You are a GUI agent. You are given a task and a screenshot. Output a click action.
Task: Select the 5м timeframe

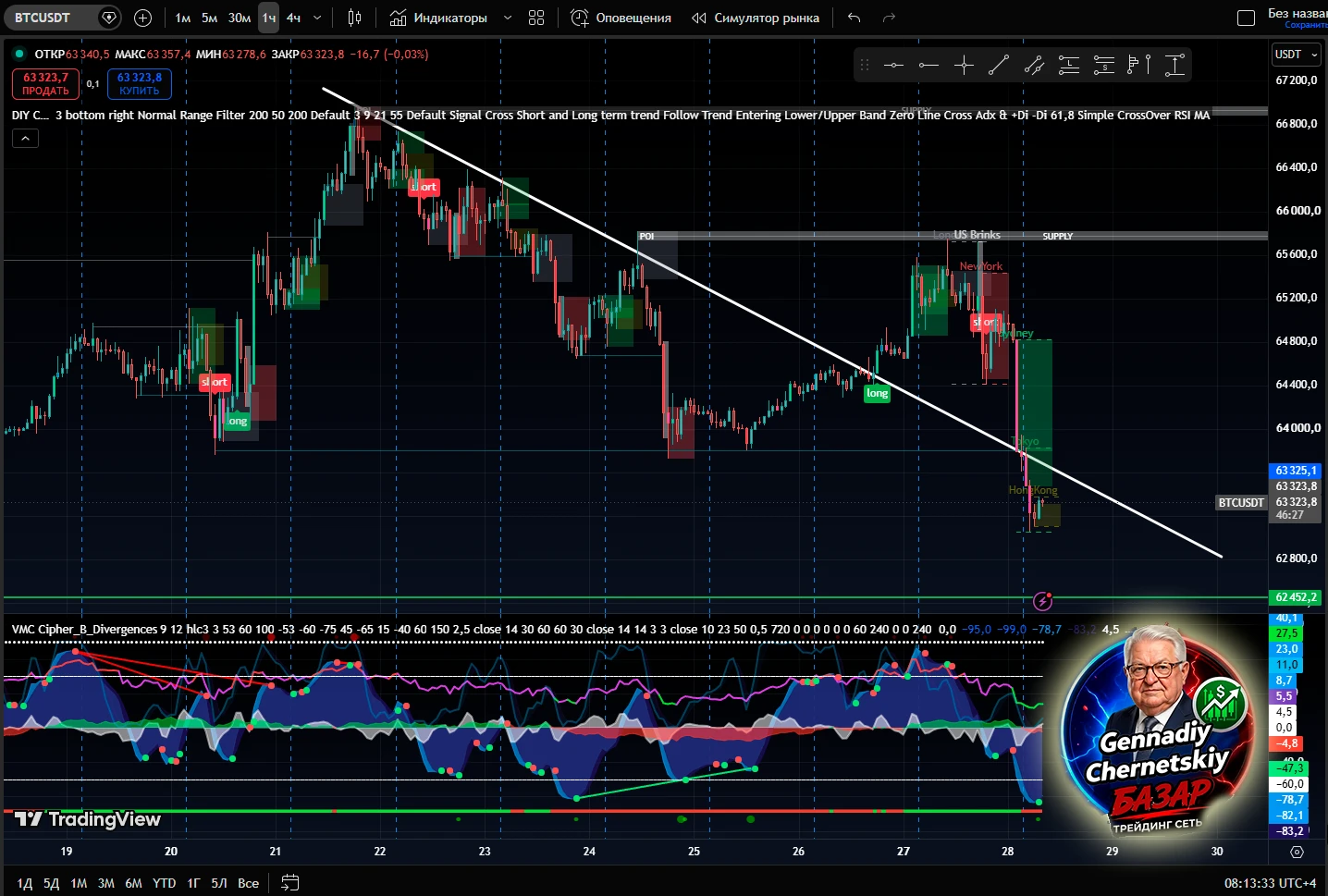[210, 18]
